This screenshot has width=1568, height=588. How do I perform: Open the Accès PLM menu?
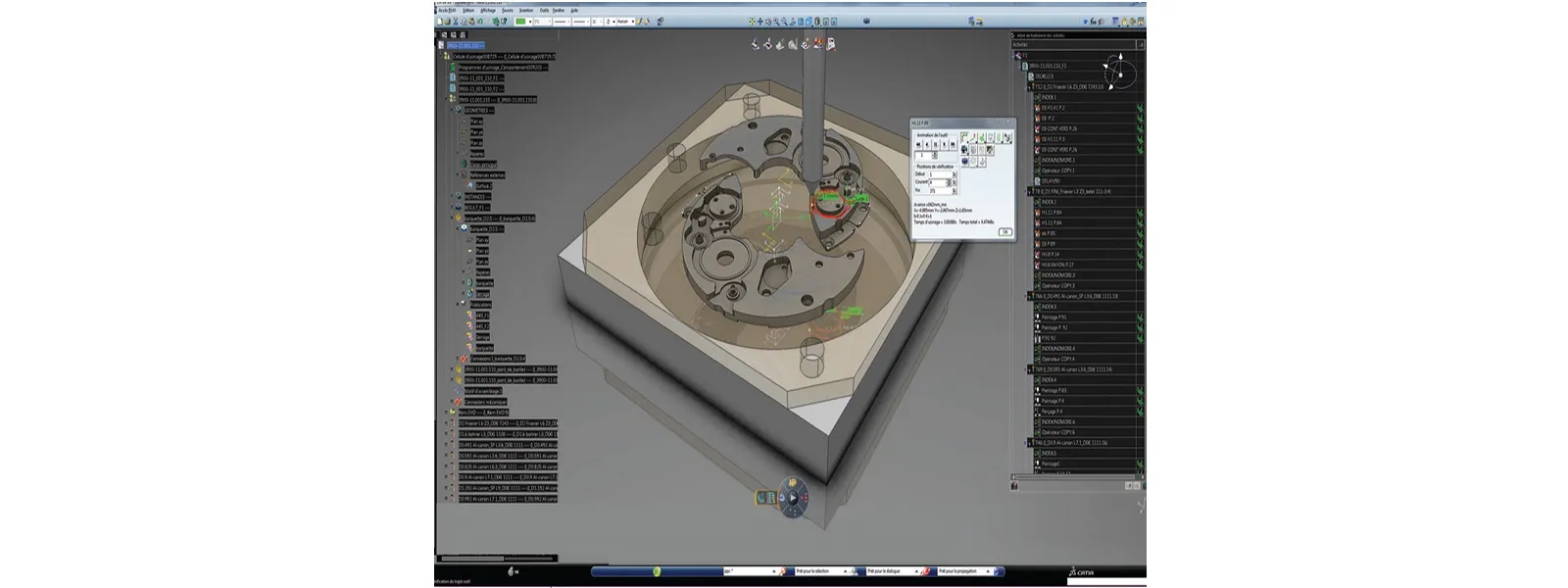point(447,10)
